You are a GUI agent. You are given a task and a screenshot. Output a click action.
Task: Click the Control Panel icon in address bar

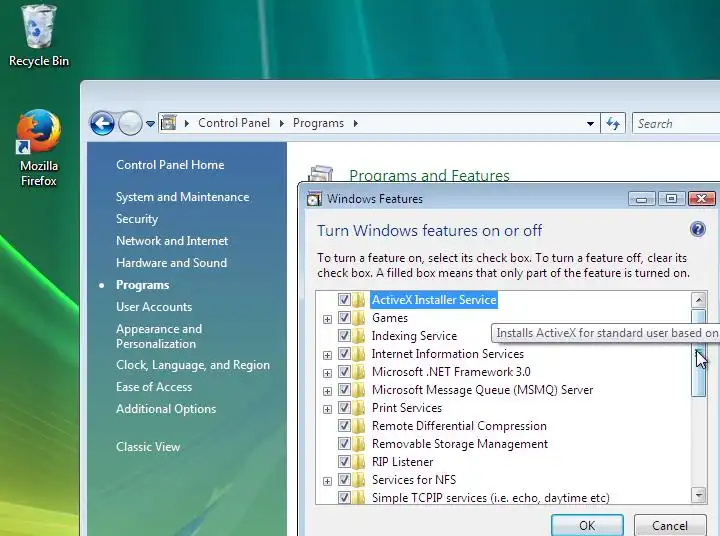click(x=169, y=123)
